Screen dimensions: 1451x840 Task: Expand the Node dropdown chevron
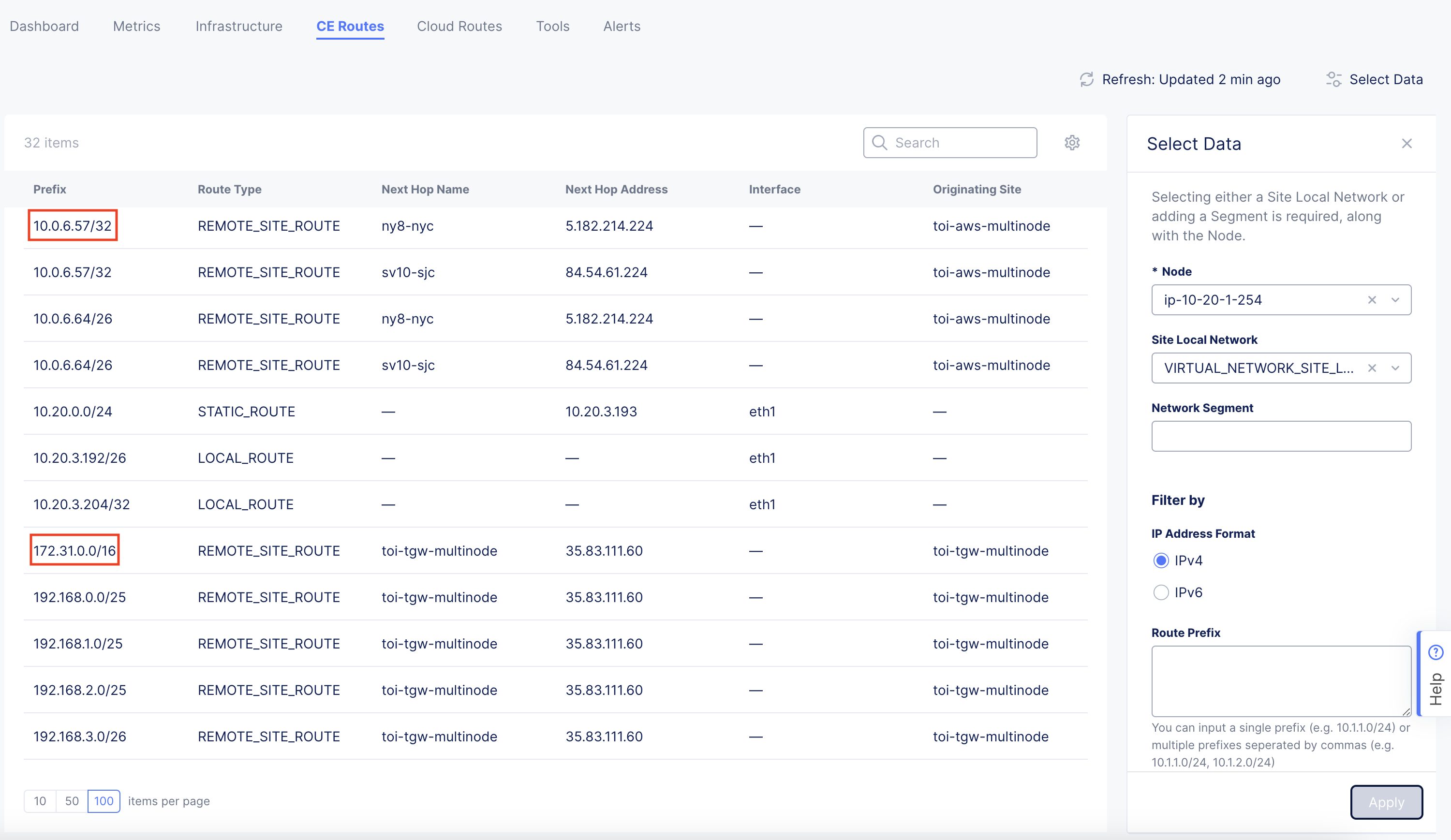click(1395, 300)
